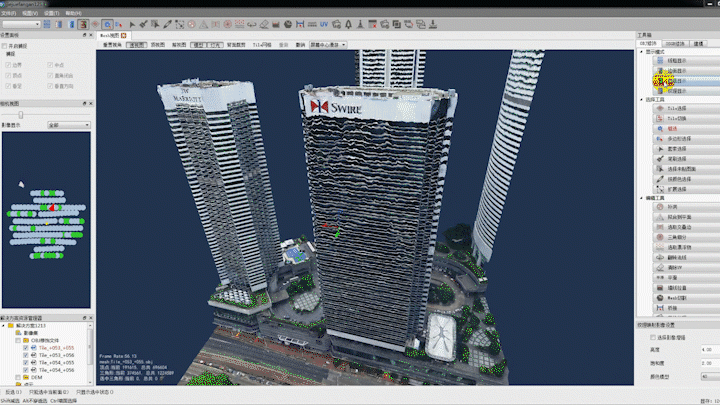
Task: Toggle checkbox of Tile_+054_+055
Action: click(26, 363)
